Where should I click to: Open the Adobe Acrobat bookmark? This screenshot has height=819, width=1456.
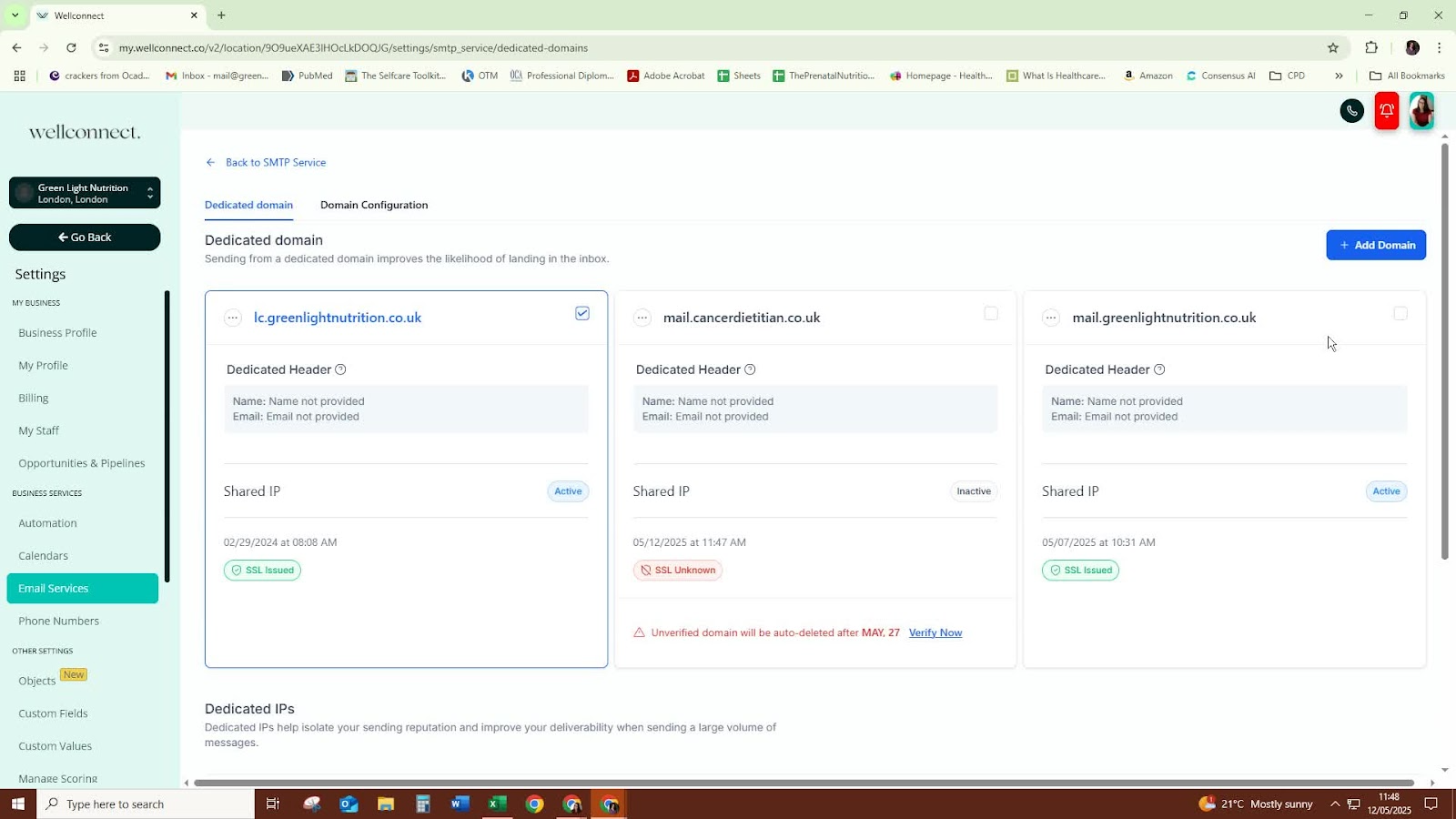(666, 76)
